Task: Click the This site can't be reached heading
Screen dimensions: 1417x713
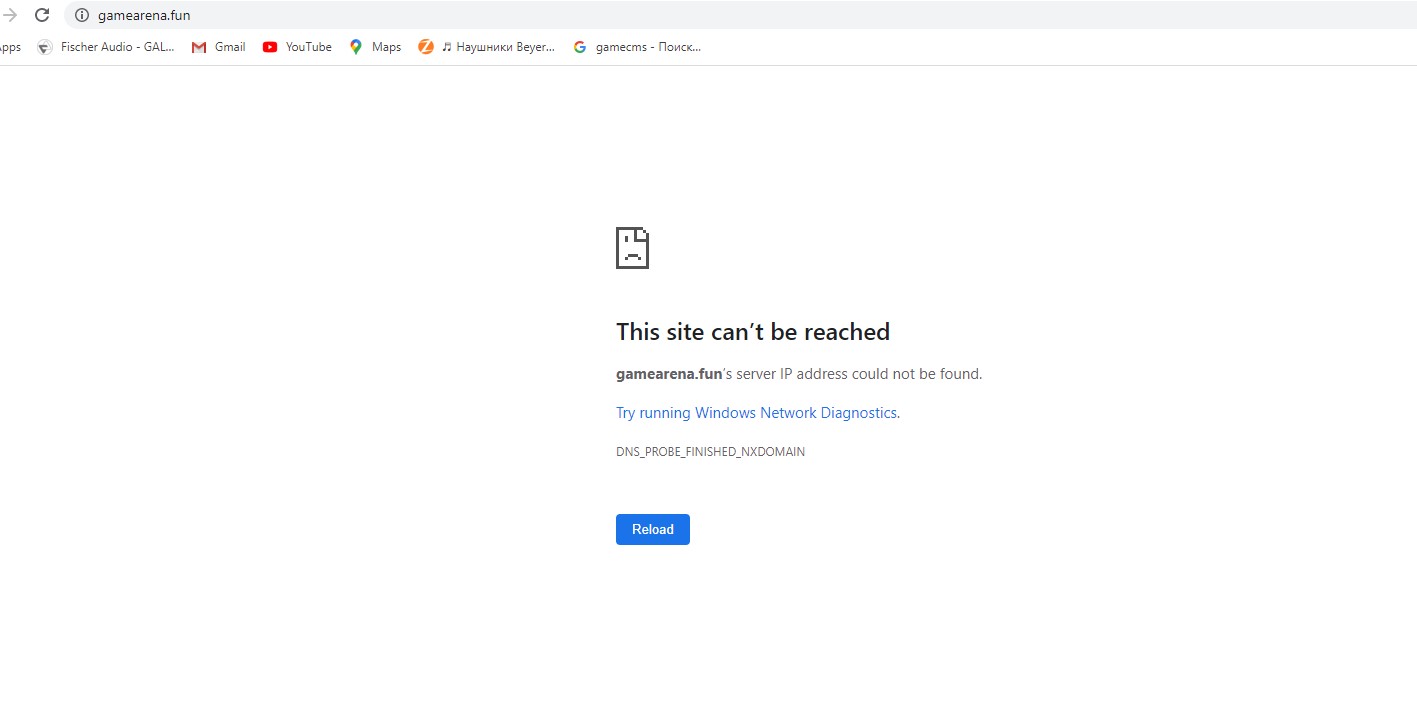Action: point(753,332)
